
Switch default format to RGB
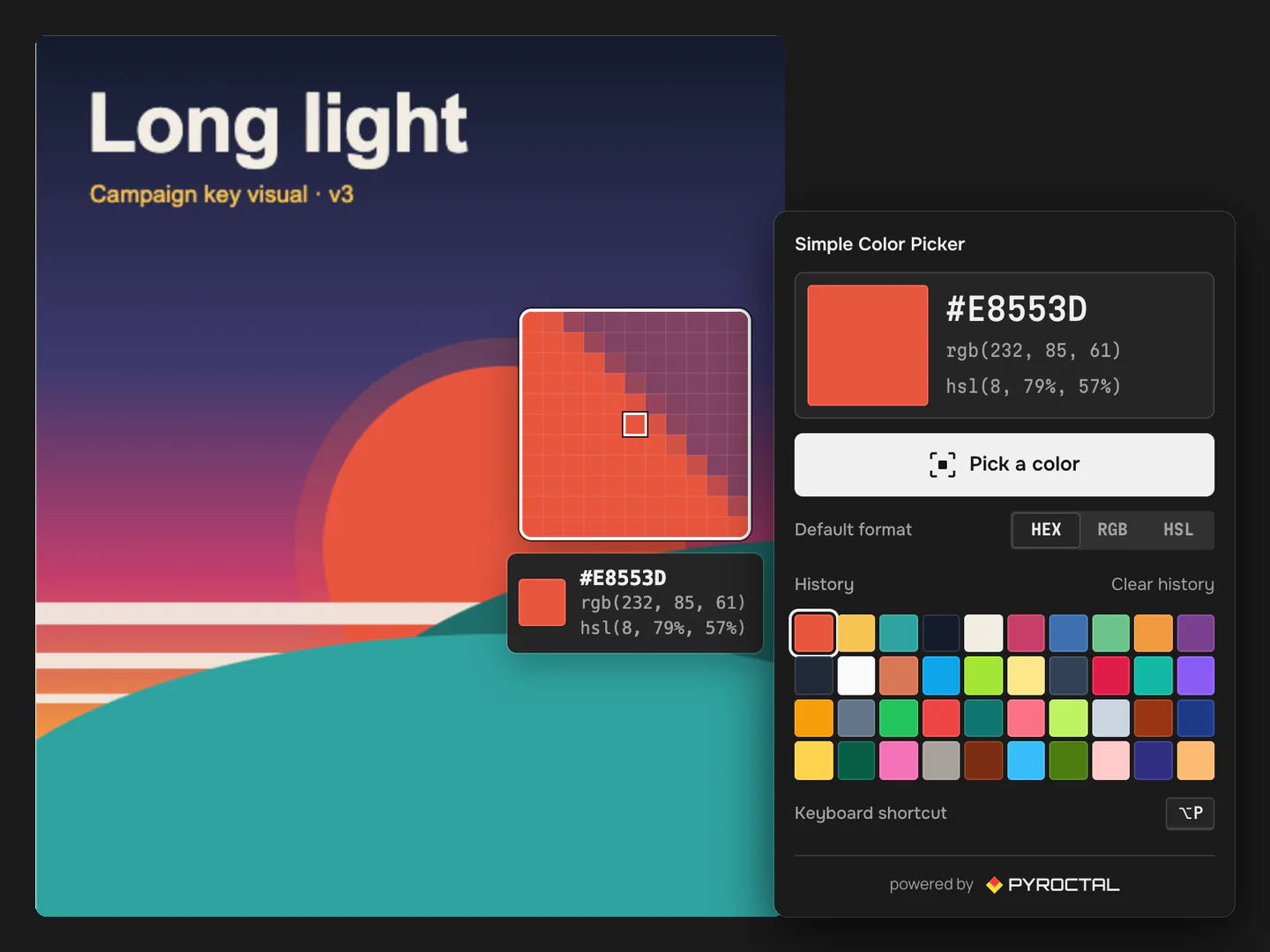tap(1112, 530)
